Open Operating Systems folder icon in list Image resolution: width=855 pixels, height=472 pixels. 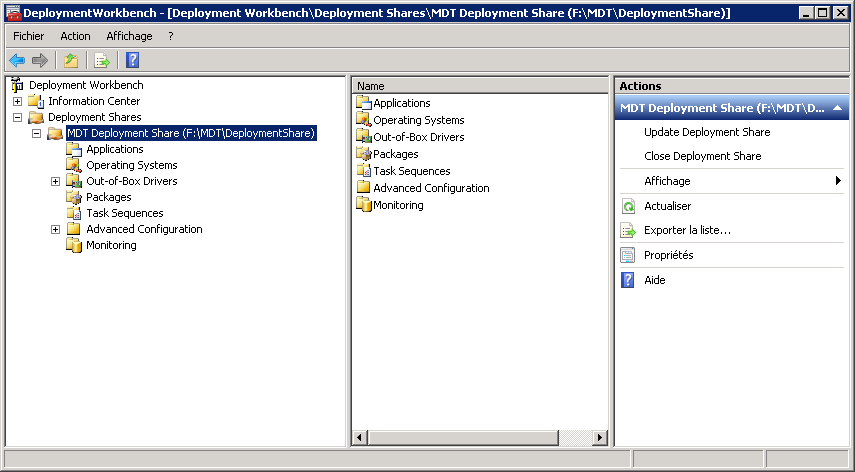click(x=364, y=120)
